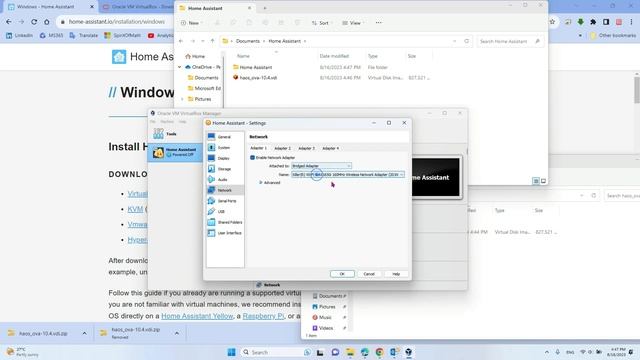Select the Home Assistant folder row
This screenshot has width=640, height=360.
pos(256,67)
